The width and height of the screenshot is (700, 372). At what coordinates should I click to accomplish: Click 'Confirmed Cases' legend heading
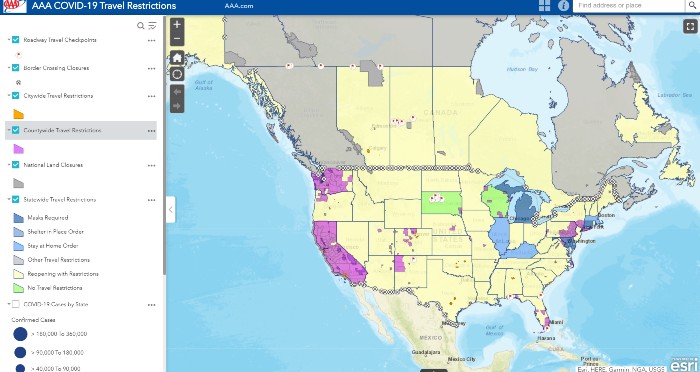(33, 320)
